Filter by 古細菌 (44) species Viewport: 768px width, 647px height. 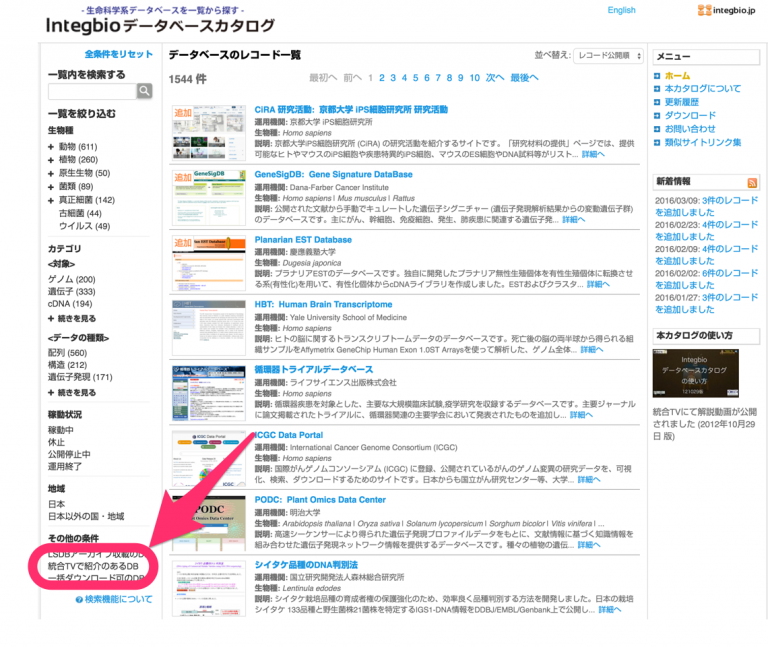pyautogui.click(x=80, y=214)
